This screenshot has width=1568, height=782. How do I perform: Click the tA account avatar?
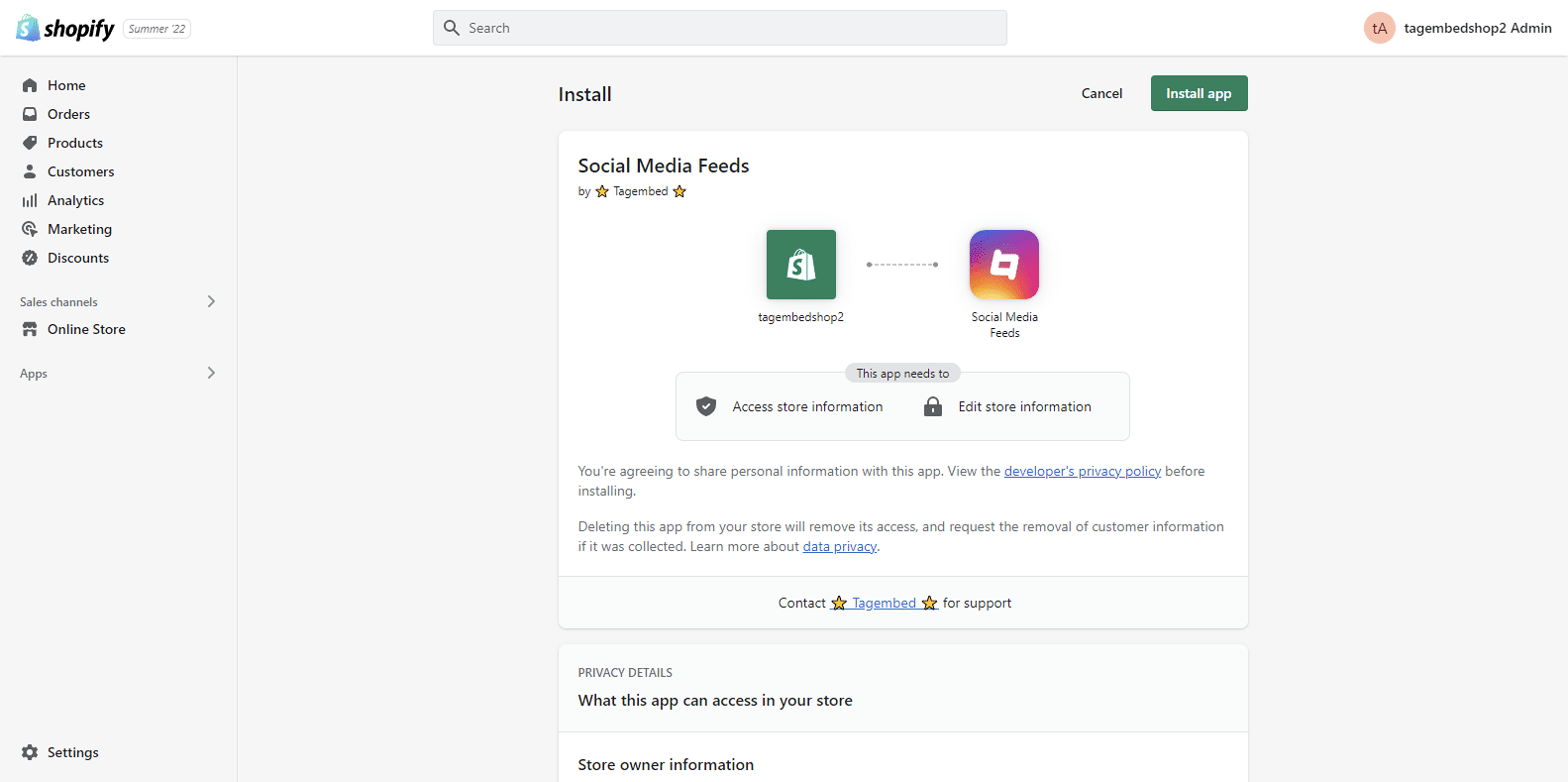pos(1380,28)
